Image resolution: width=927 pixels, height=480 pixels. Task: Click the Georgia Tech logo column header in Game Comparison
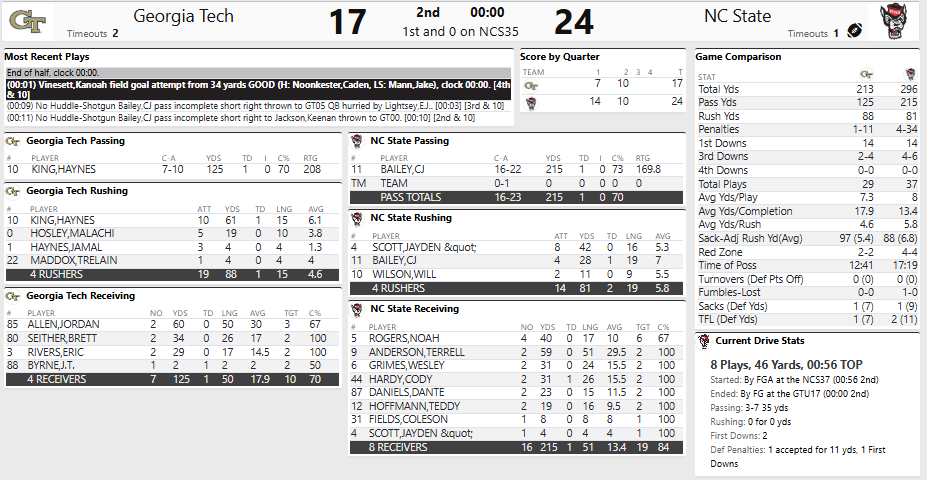pos(867,75)
